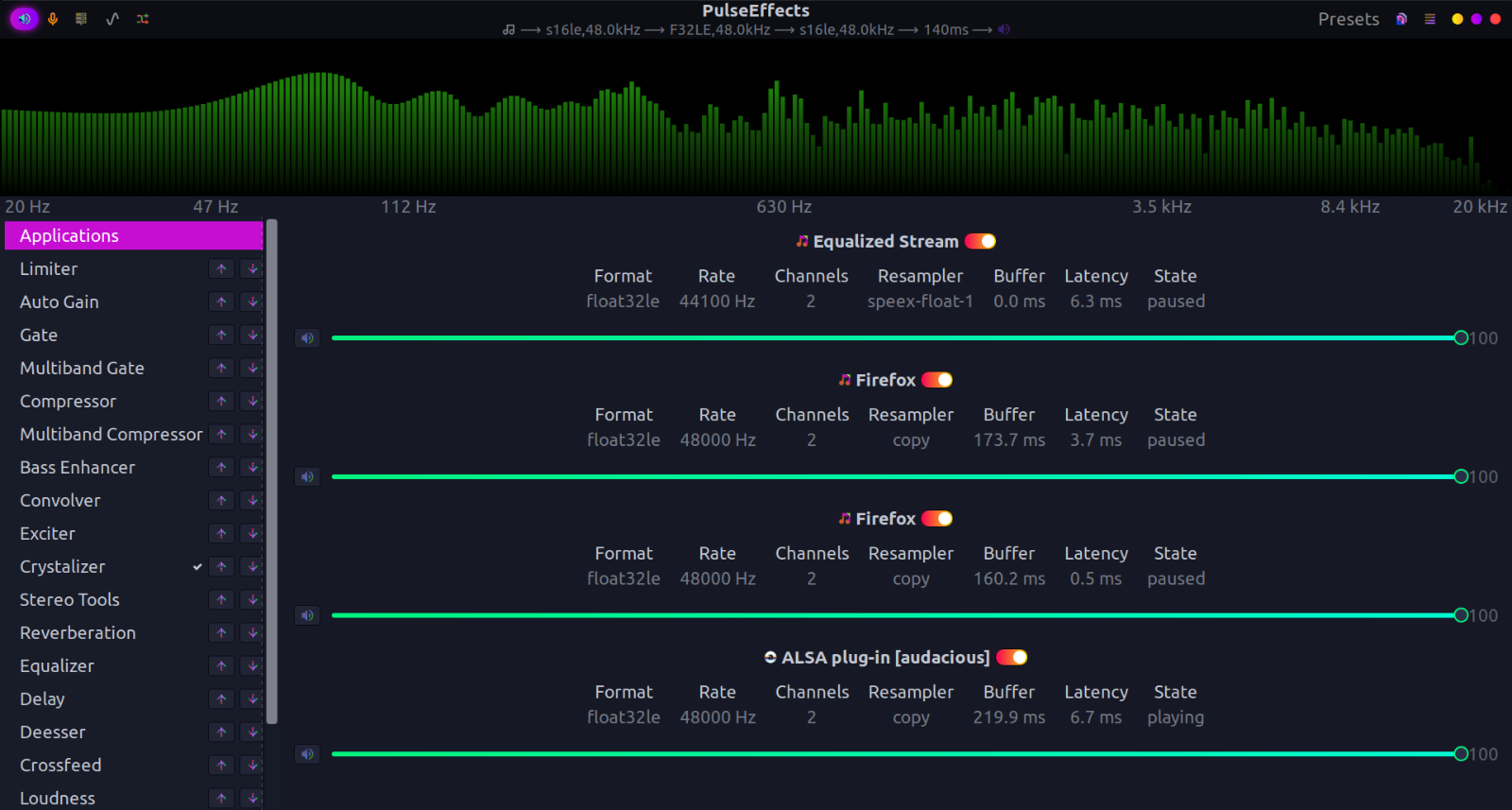Adjust first Firefox volume slider

click(x=898, y=477)
